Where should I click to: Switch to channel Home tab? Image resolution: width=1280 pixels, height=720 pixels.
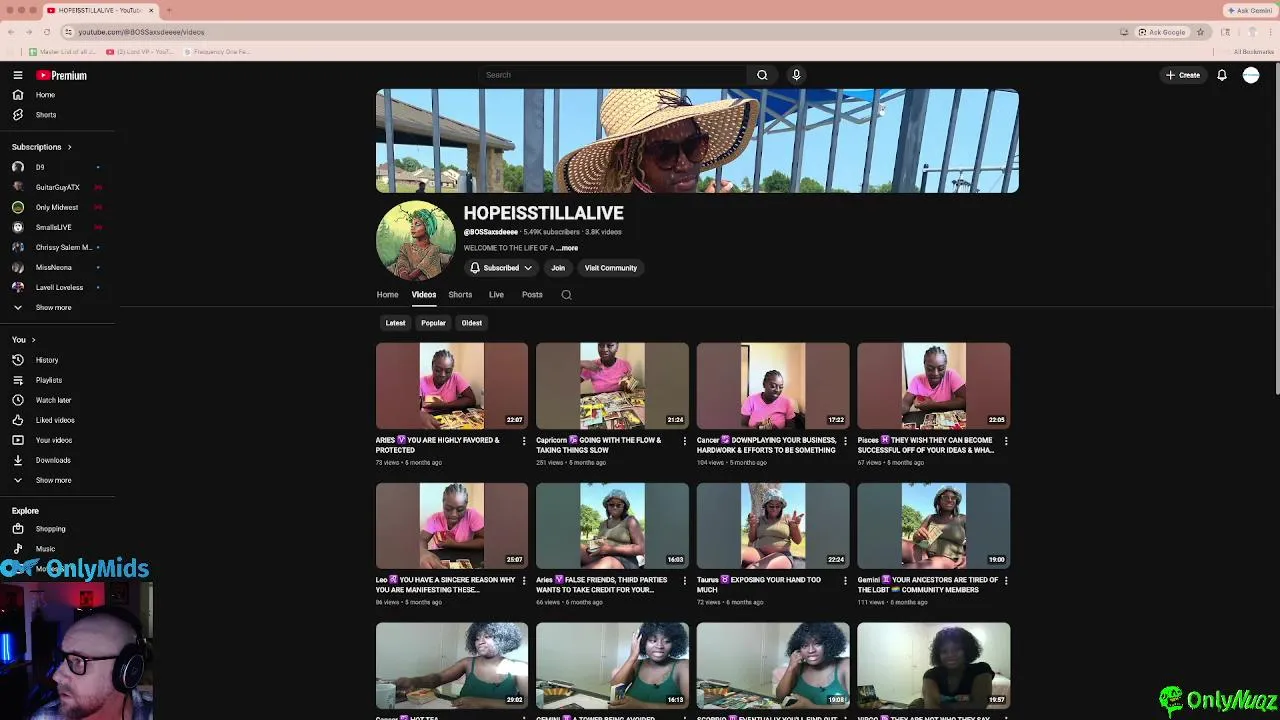click(x=387, y=295)
